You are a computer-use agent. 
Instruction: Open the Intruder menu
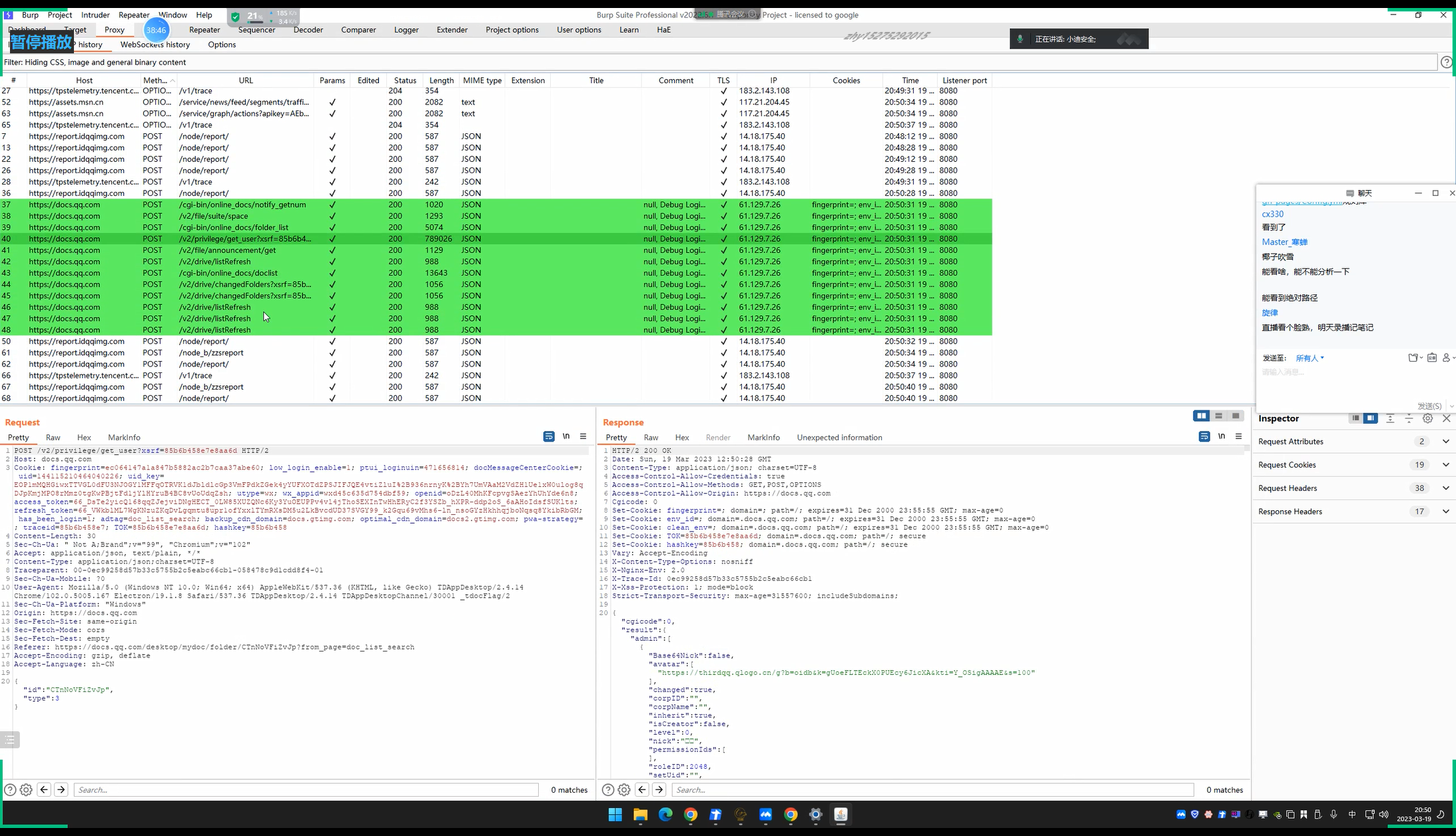pyautogui.click(x=95, y=15)
